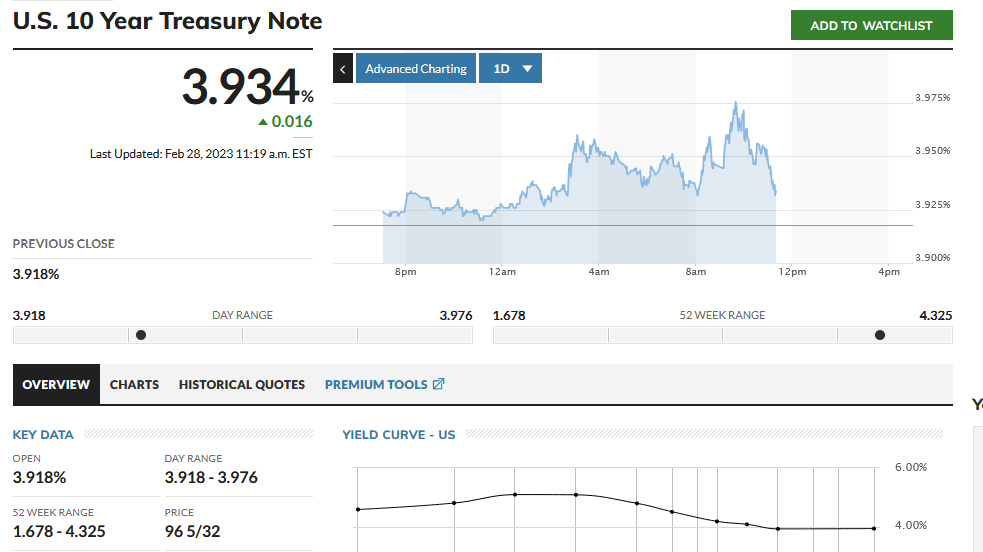Click the Yield Curve - US heading
The image size is (983, 552).
pyautogui.click(x=399, y=434)
